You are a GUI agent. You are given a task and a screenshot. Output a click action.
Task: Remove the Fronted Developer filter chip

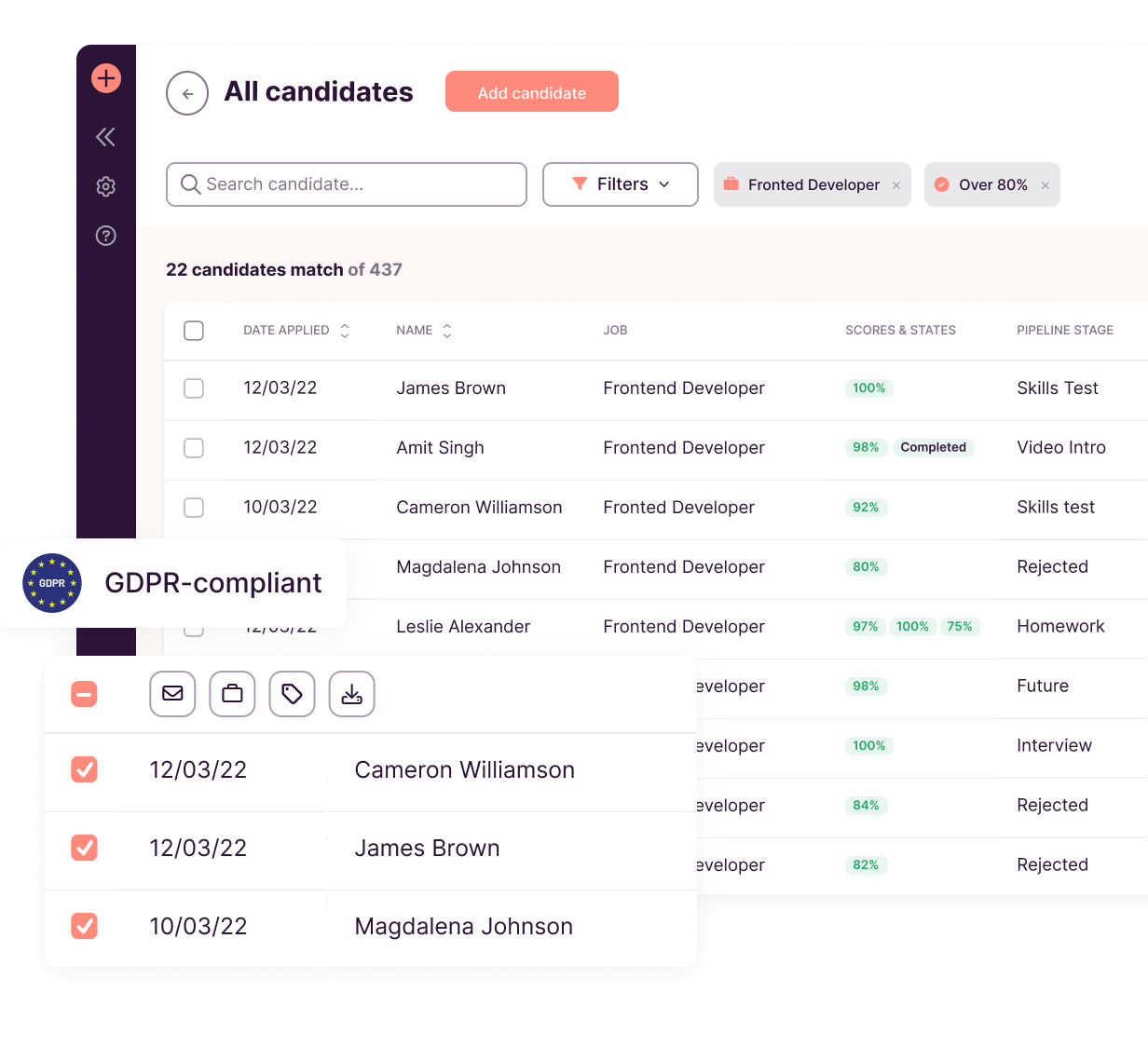click(896, 185)
